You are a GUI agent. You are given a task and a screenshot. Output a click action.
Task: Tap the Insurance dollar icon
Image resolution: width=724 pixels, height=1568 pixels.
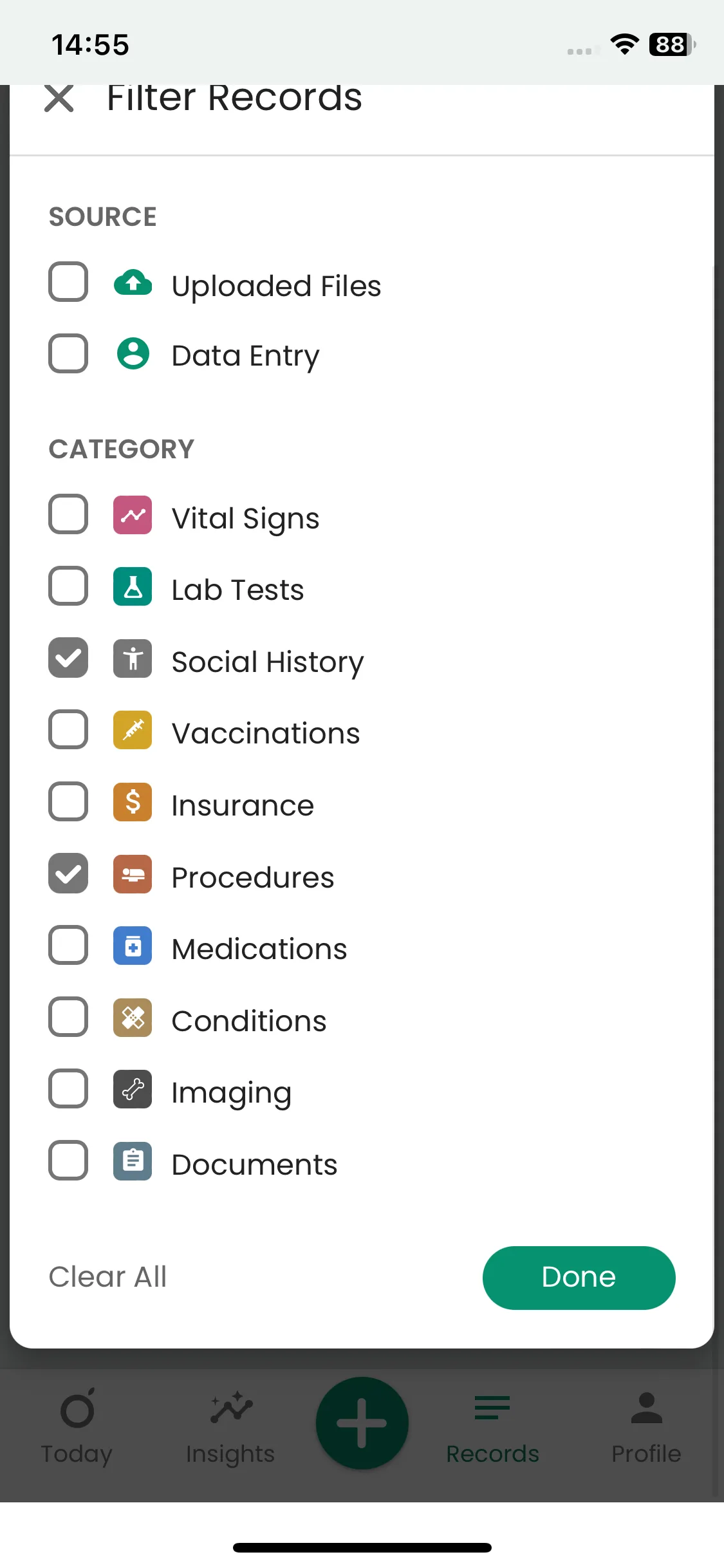133,802
